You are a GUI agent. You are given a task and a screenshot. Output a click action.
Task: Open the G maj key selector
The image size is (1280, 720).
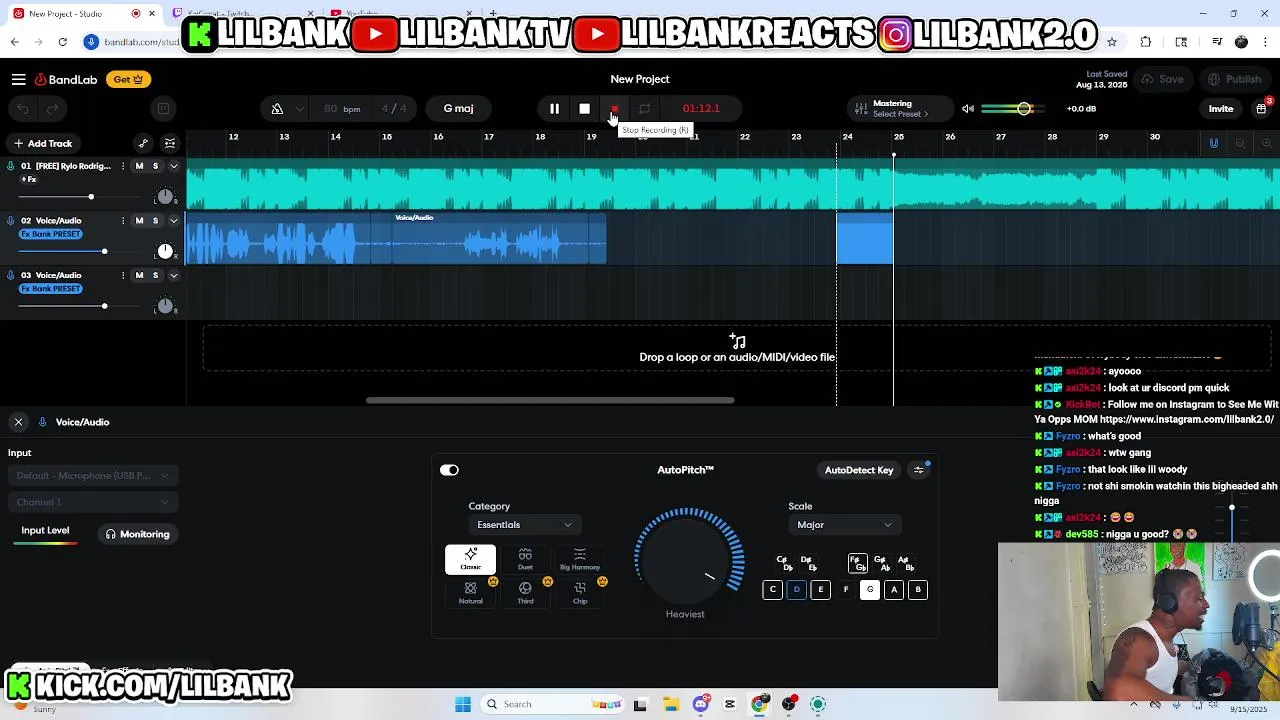point(458,108)
